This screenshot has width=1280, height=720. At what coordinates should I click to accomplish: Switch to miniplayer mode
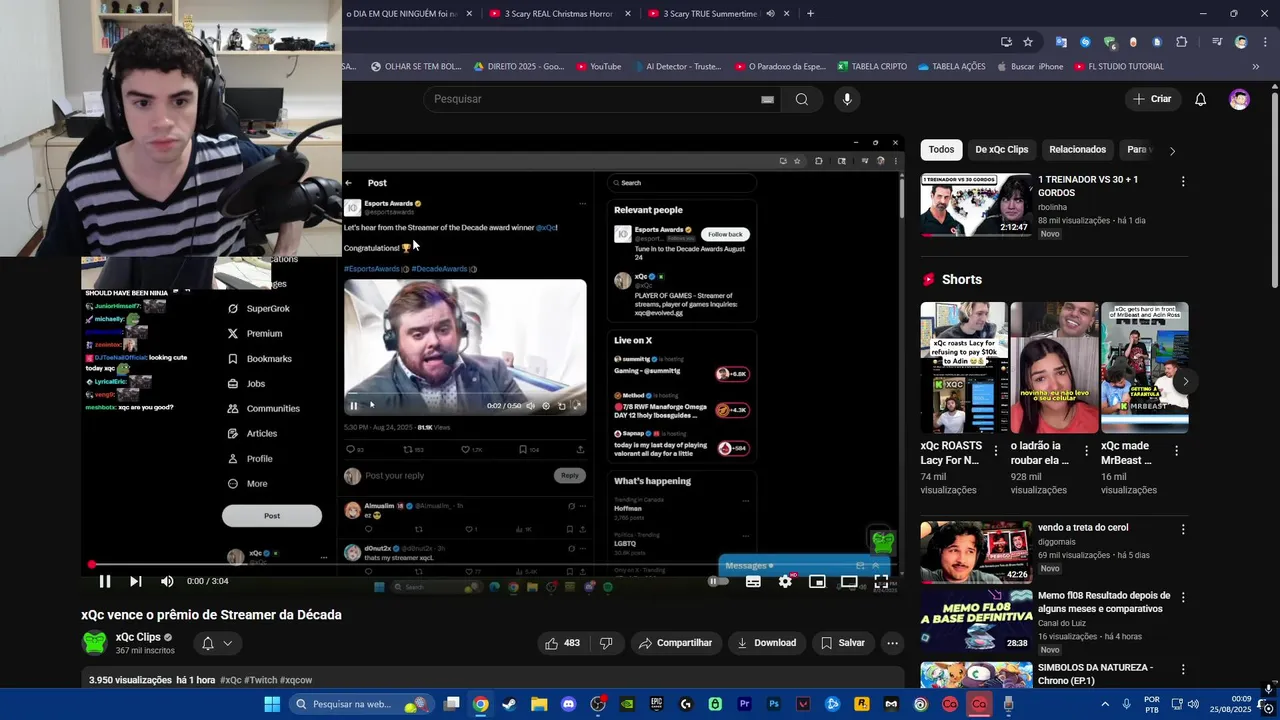coord(817,581)
